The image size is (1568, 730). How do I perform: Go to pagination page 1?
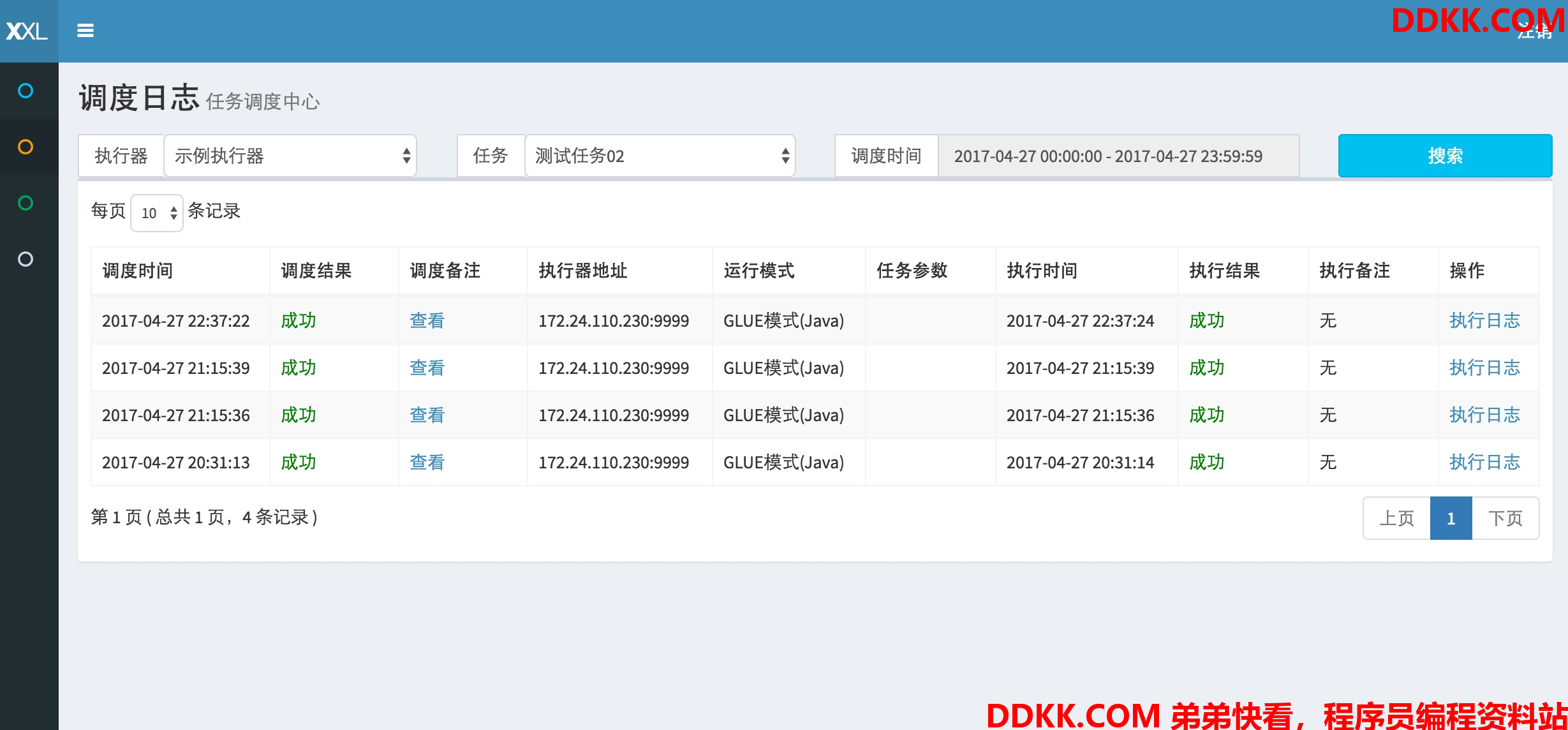1451,518
